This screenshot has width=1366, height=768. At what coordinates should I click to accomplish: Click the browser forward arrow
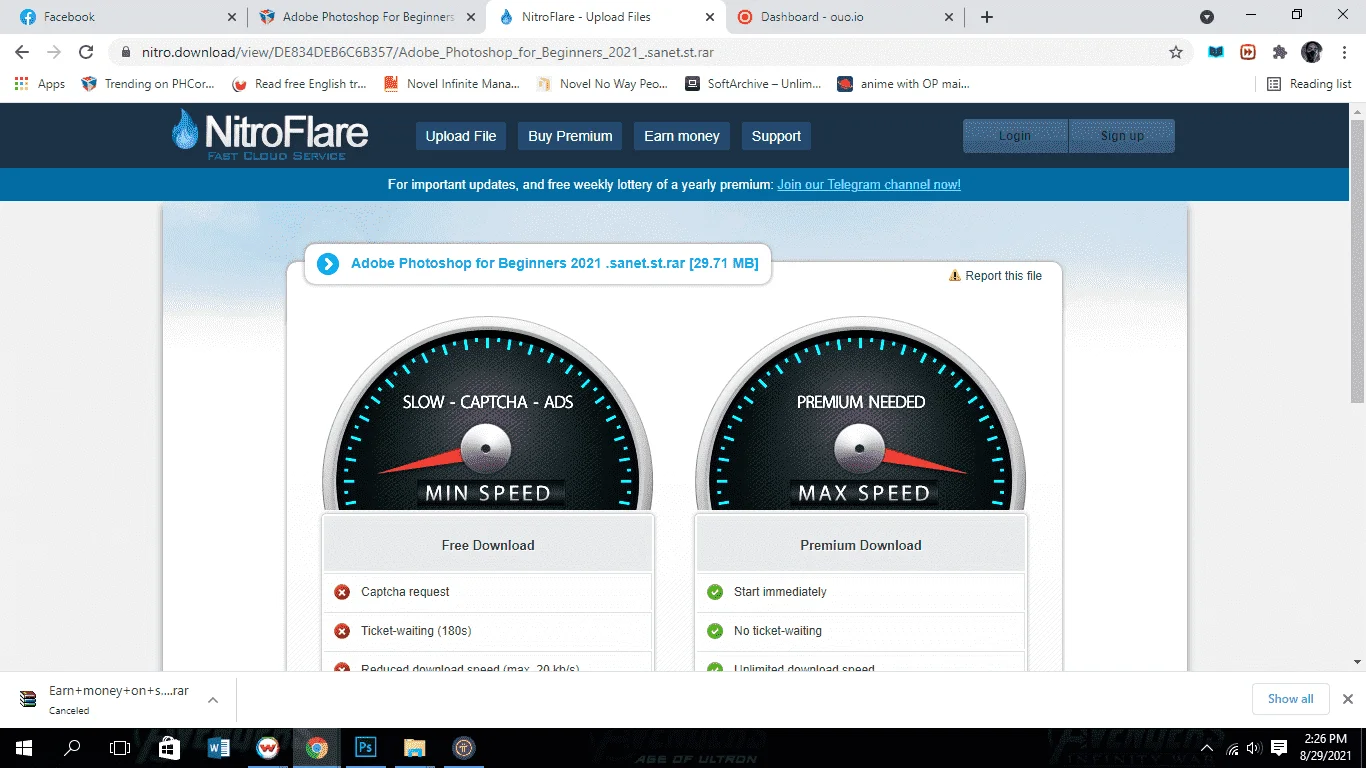[x=54, y=52]
